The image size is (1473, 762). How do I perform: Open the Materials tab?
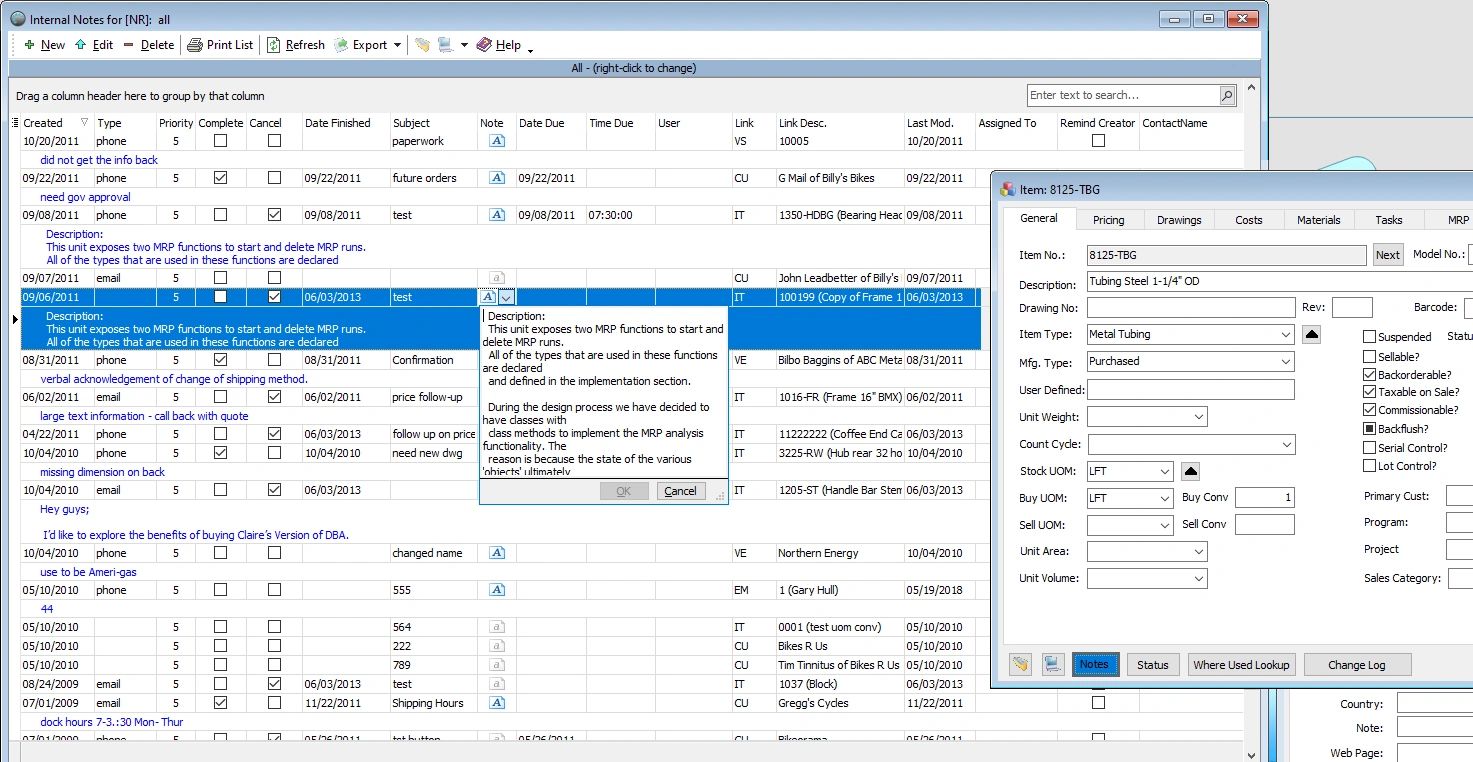click(1318, 219)
